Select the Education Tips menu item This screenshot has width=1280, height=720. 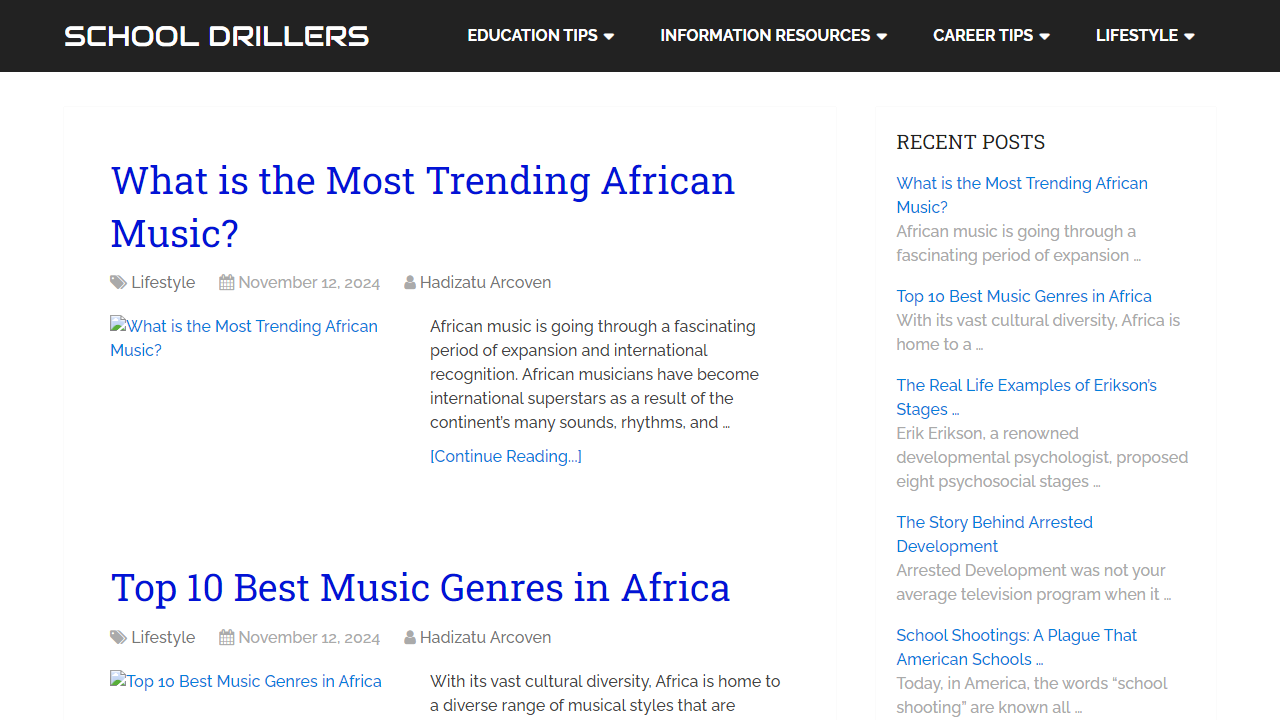click(532, 35)
